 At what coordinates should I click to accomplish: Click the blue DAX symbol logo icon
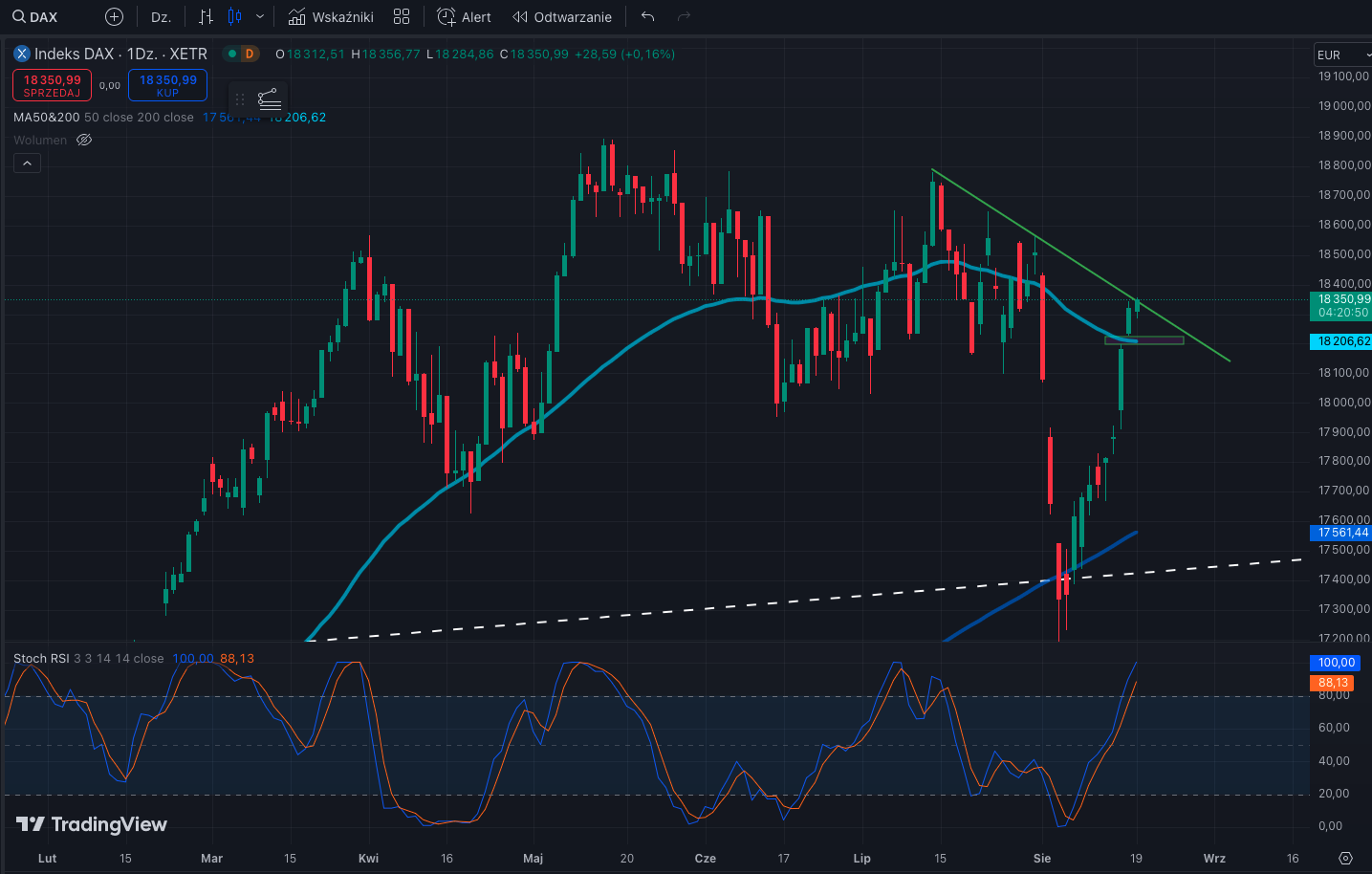pos(22,54)
